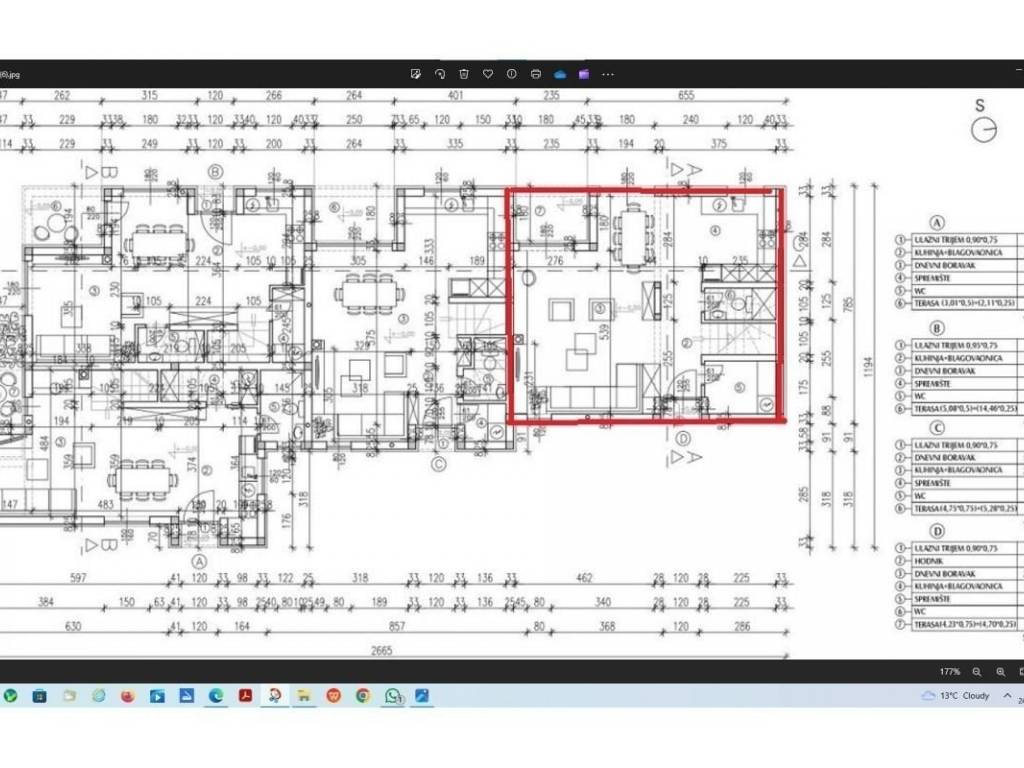Click the second zoom magnifier icon

pos(1000,672)
